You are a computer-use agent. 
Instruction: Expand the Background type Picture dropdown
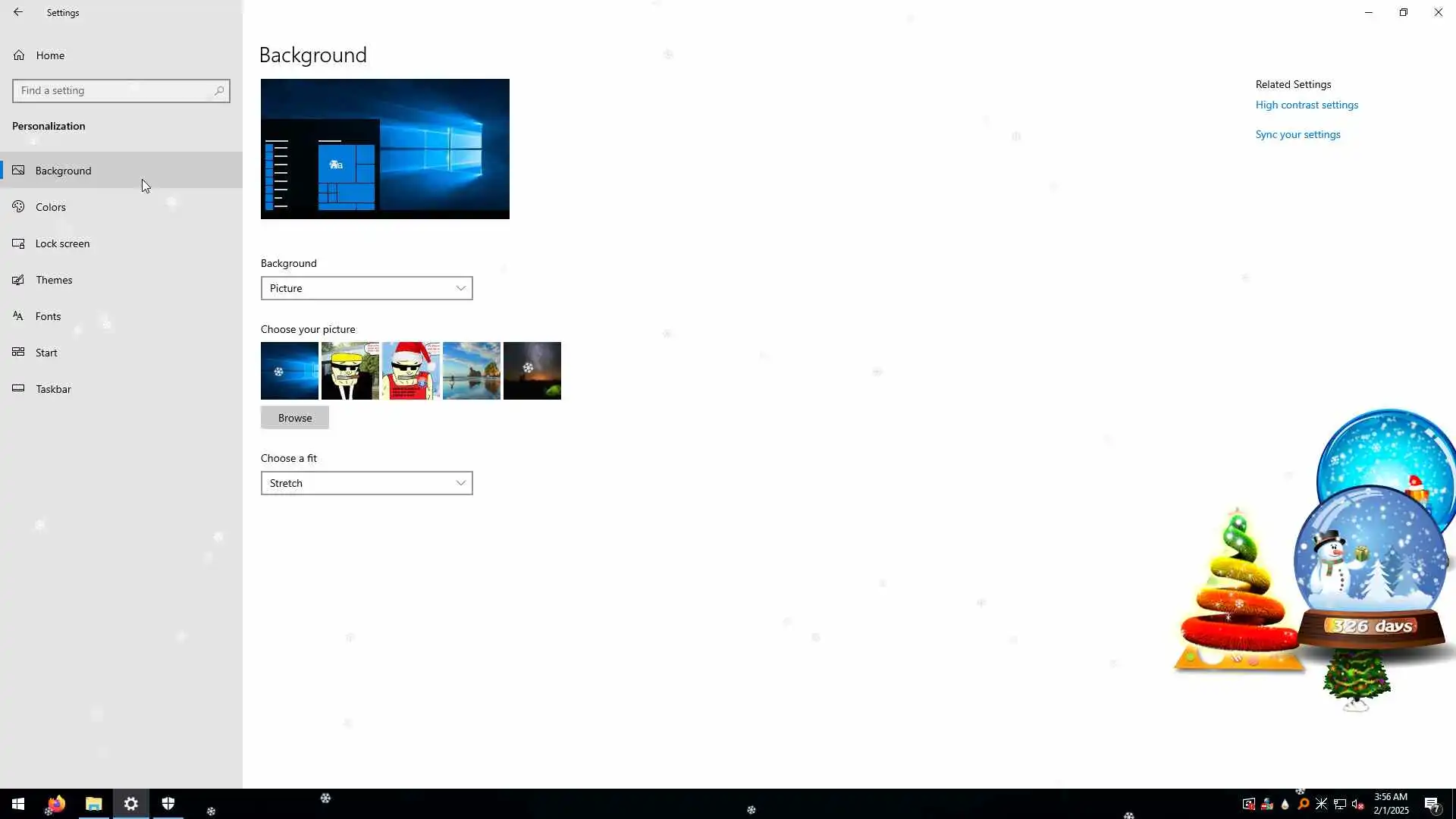coord(366,288)
